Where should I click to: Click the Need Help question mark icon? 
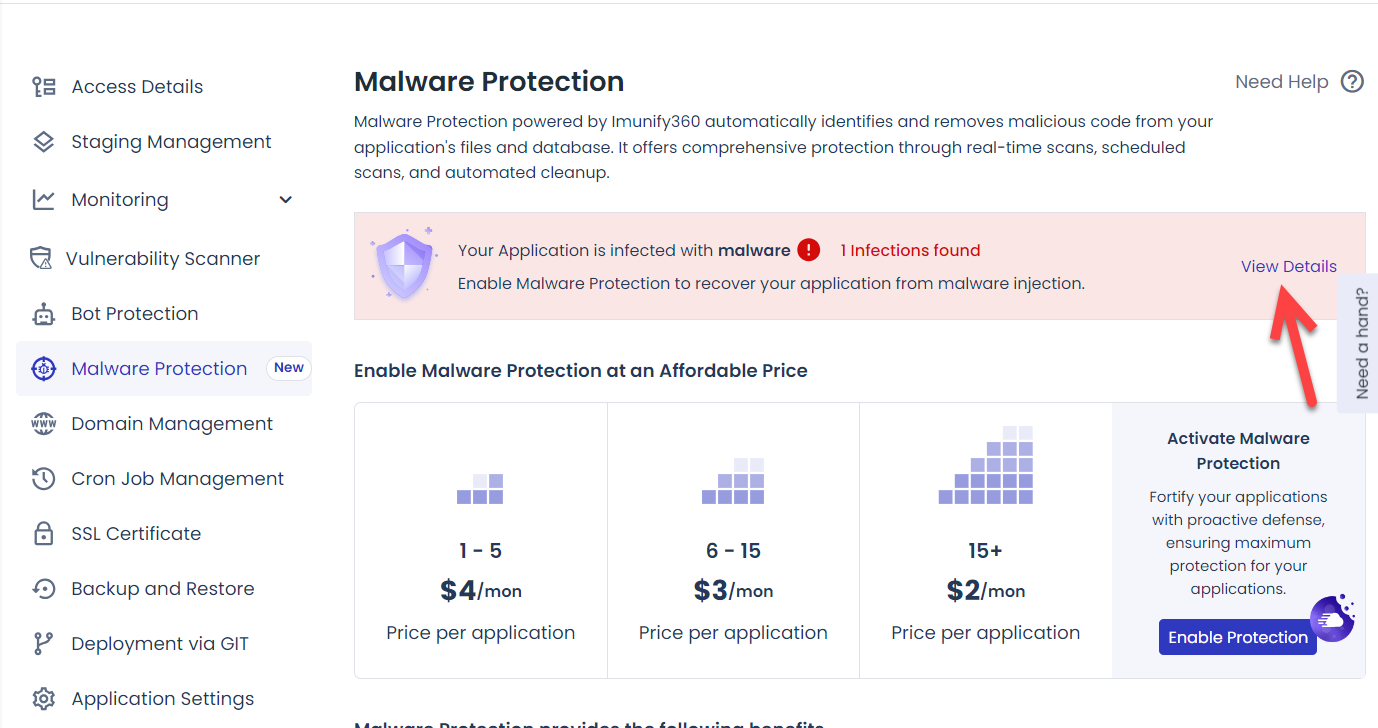(1352, 82)
